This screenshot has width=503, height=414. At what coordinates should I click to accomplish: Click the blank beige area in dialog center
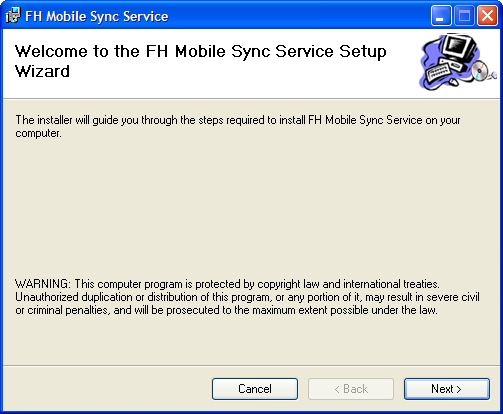[x=251, y=207]
